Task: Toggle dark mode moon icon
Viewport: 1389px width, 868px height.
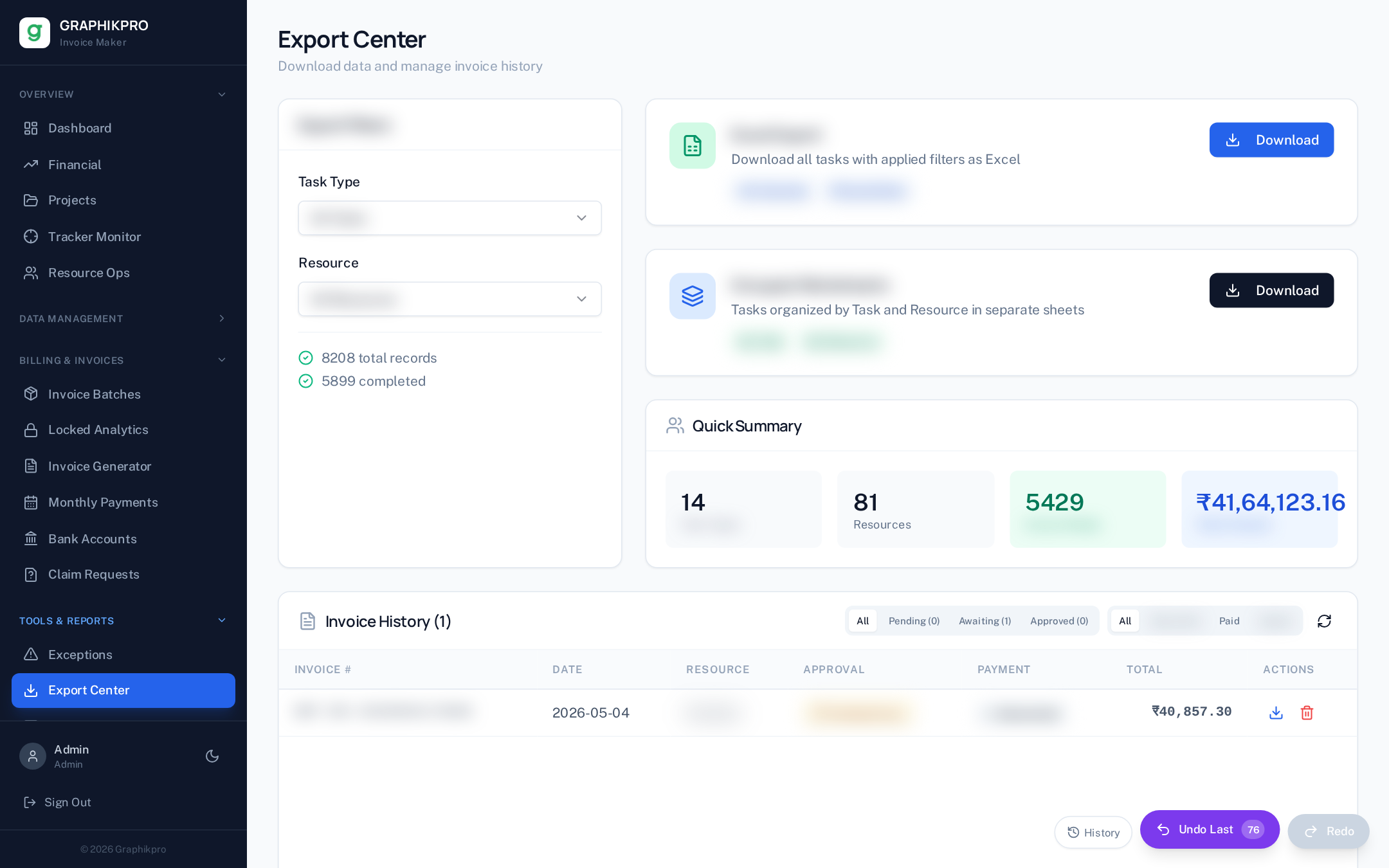Action: pyautogui.click(x=212, y=756)
